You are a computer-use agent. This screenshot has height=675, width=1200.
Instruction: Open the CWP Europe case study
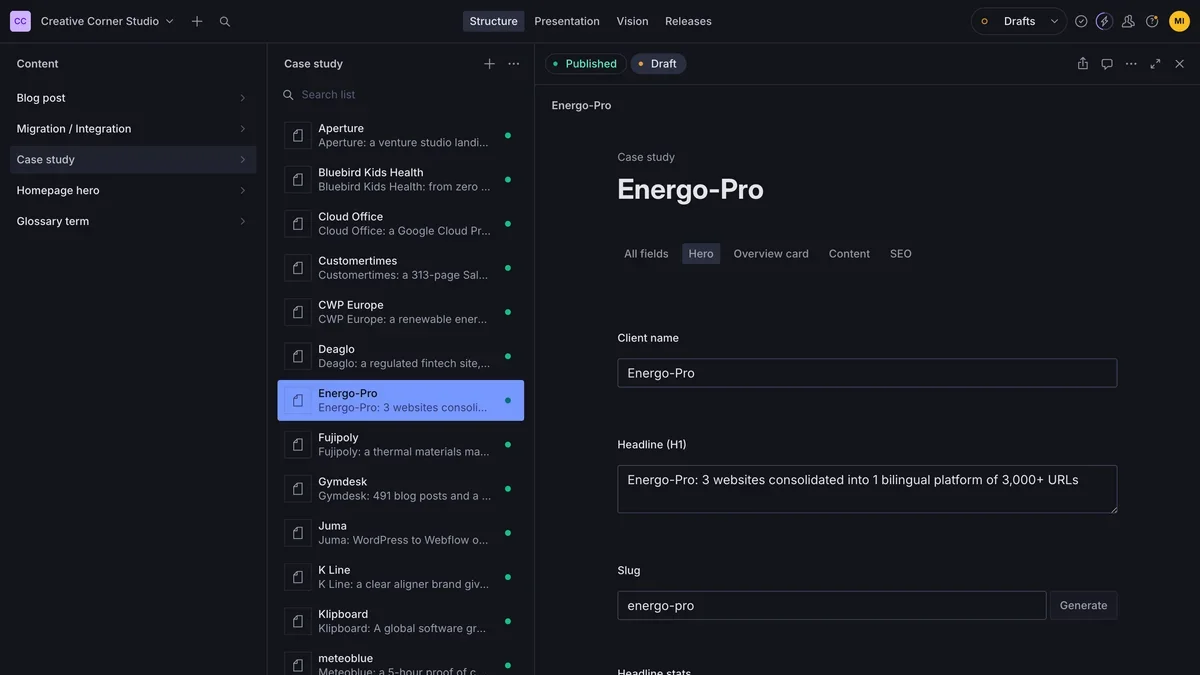click(401, 312)
